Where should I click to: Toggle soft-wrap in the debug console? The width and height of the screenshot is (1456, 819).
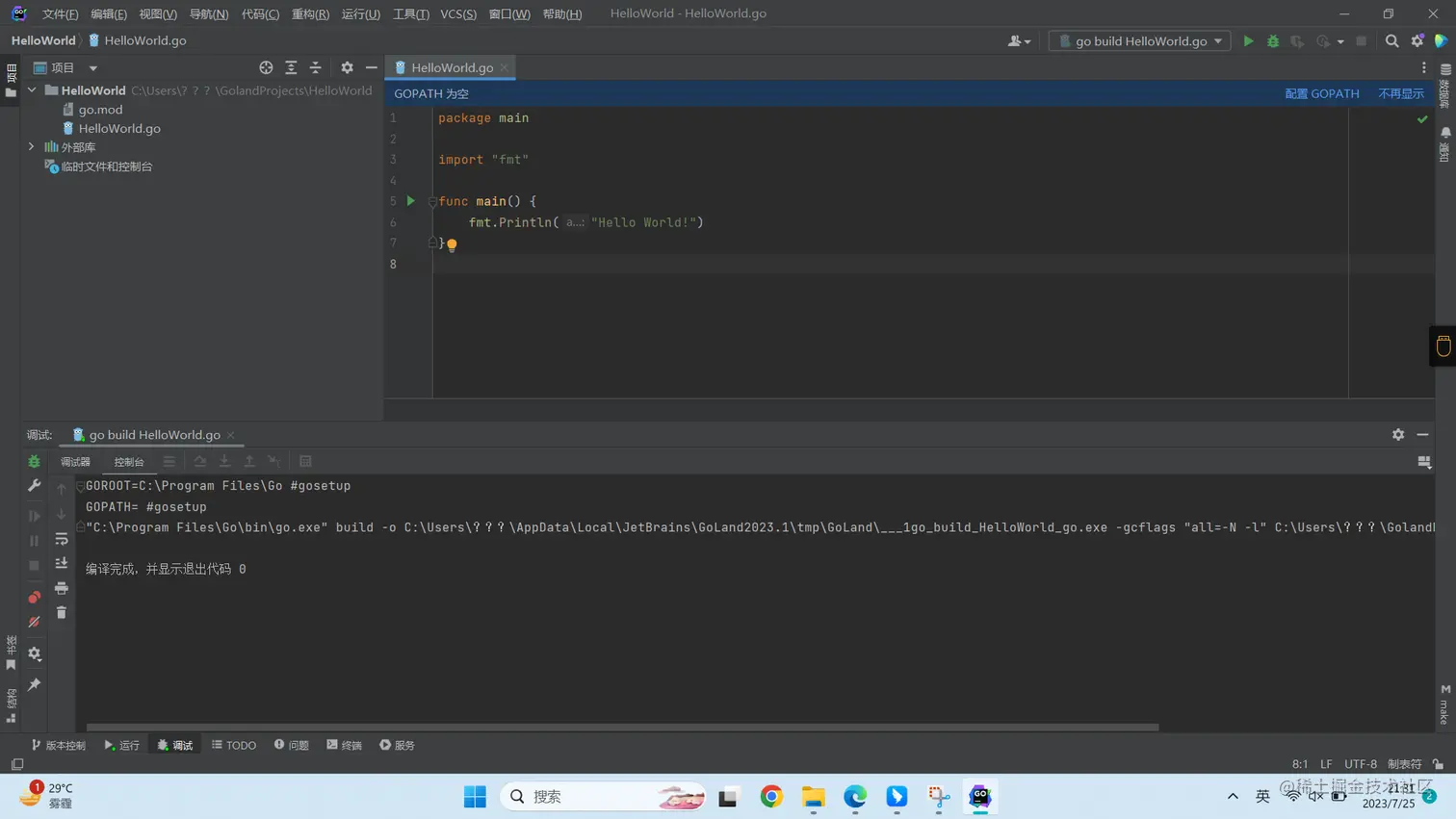[62, 539]
